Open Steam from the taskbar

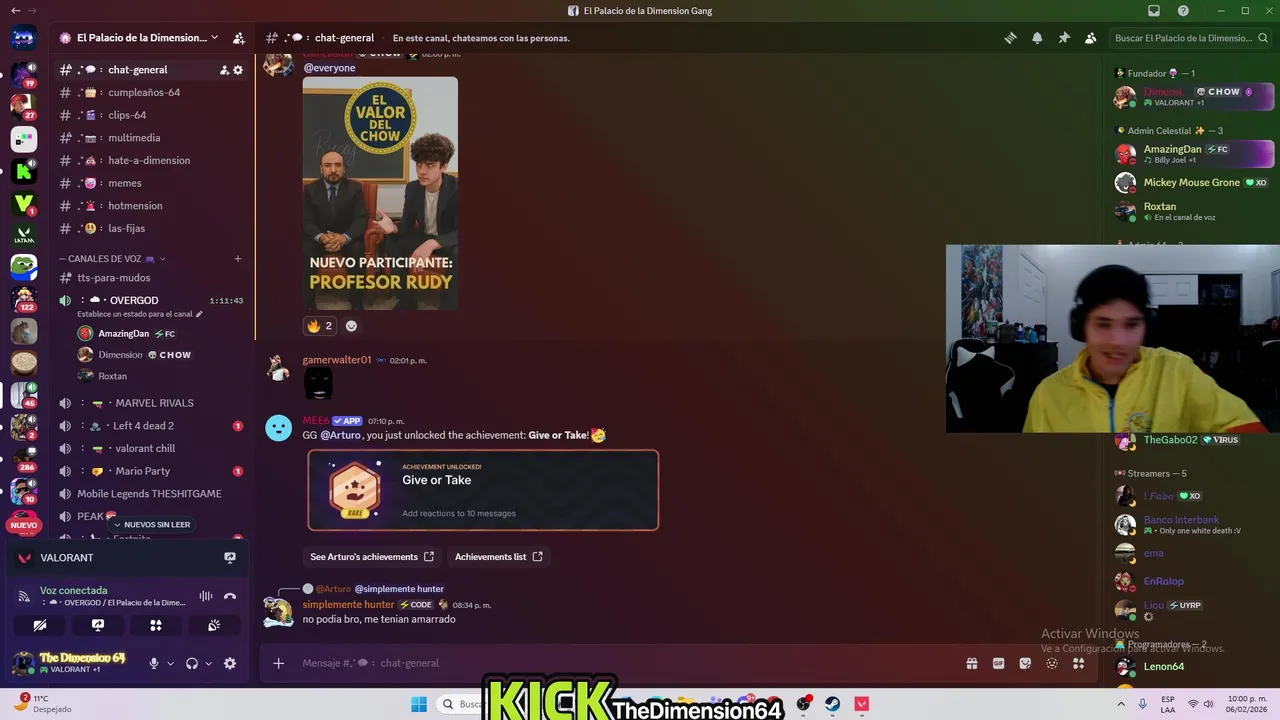[832, 704]
